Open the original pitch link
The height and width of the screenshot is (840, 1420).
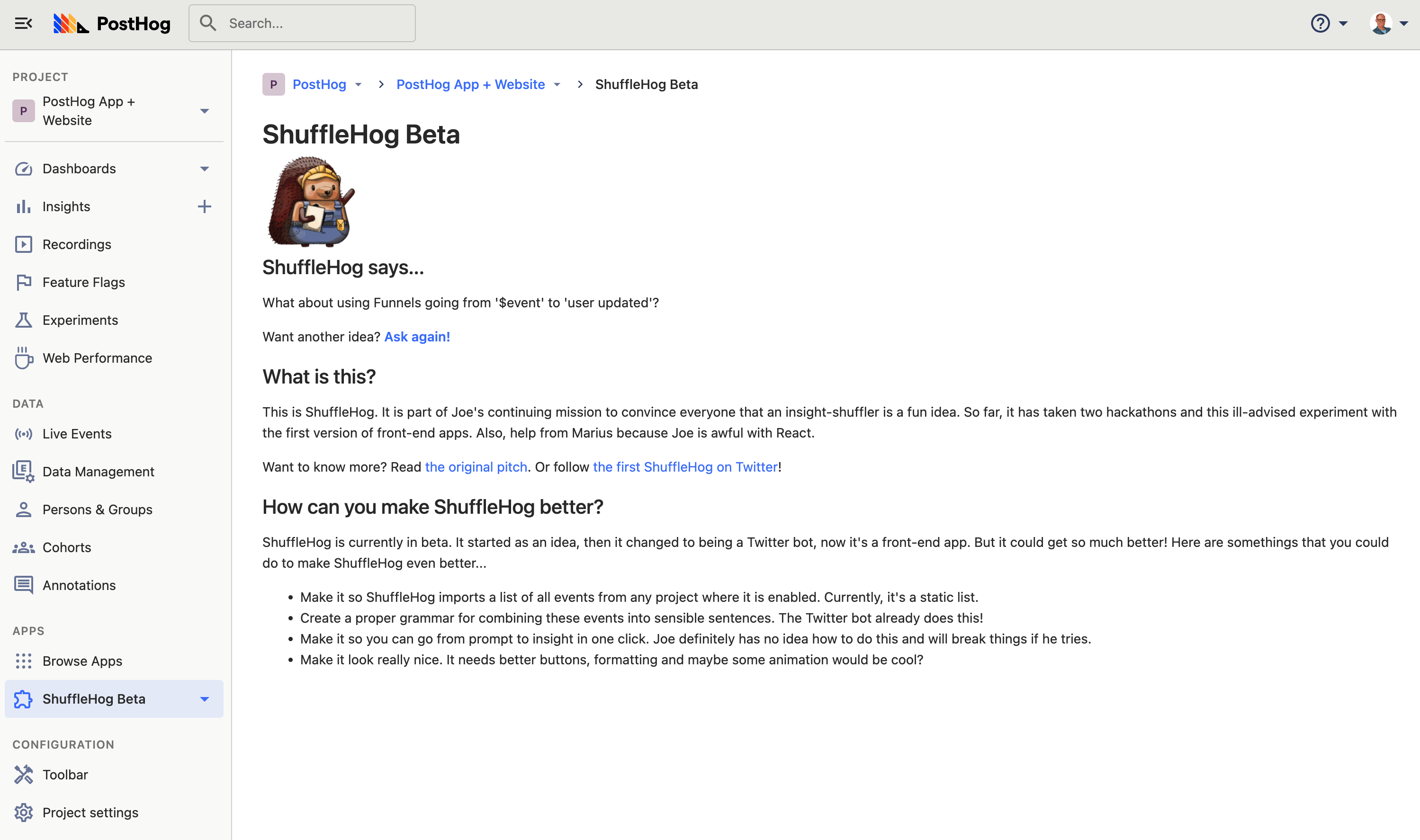(x=476, y=467)
